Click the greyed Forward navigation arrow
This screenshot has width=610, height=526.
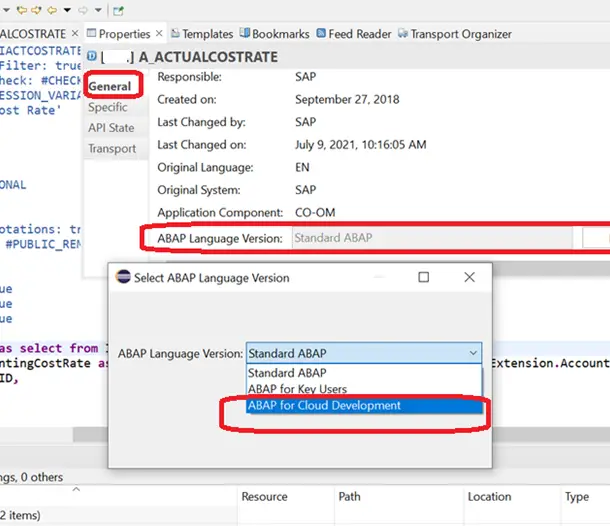coord(82,10)
